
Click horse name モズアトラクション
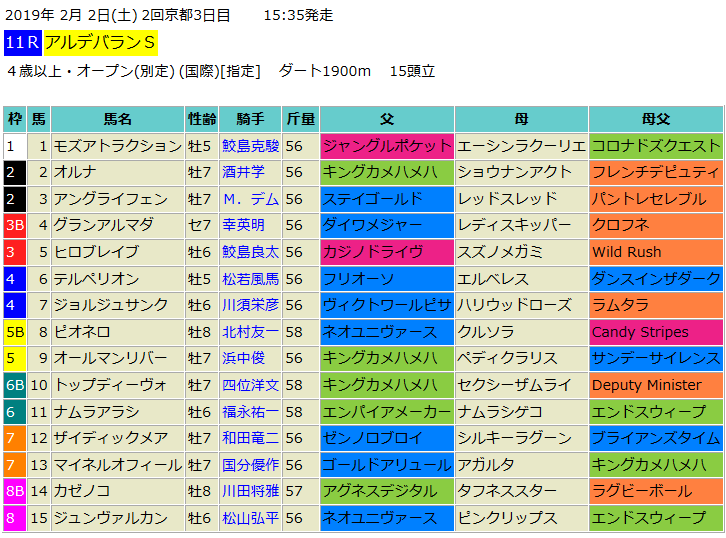click(118, 146)
